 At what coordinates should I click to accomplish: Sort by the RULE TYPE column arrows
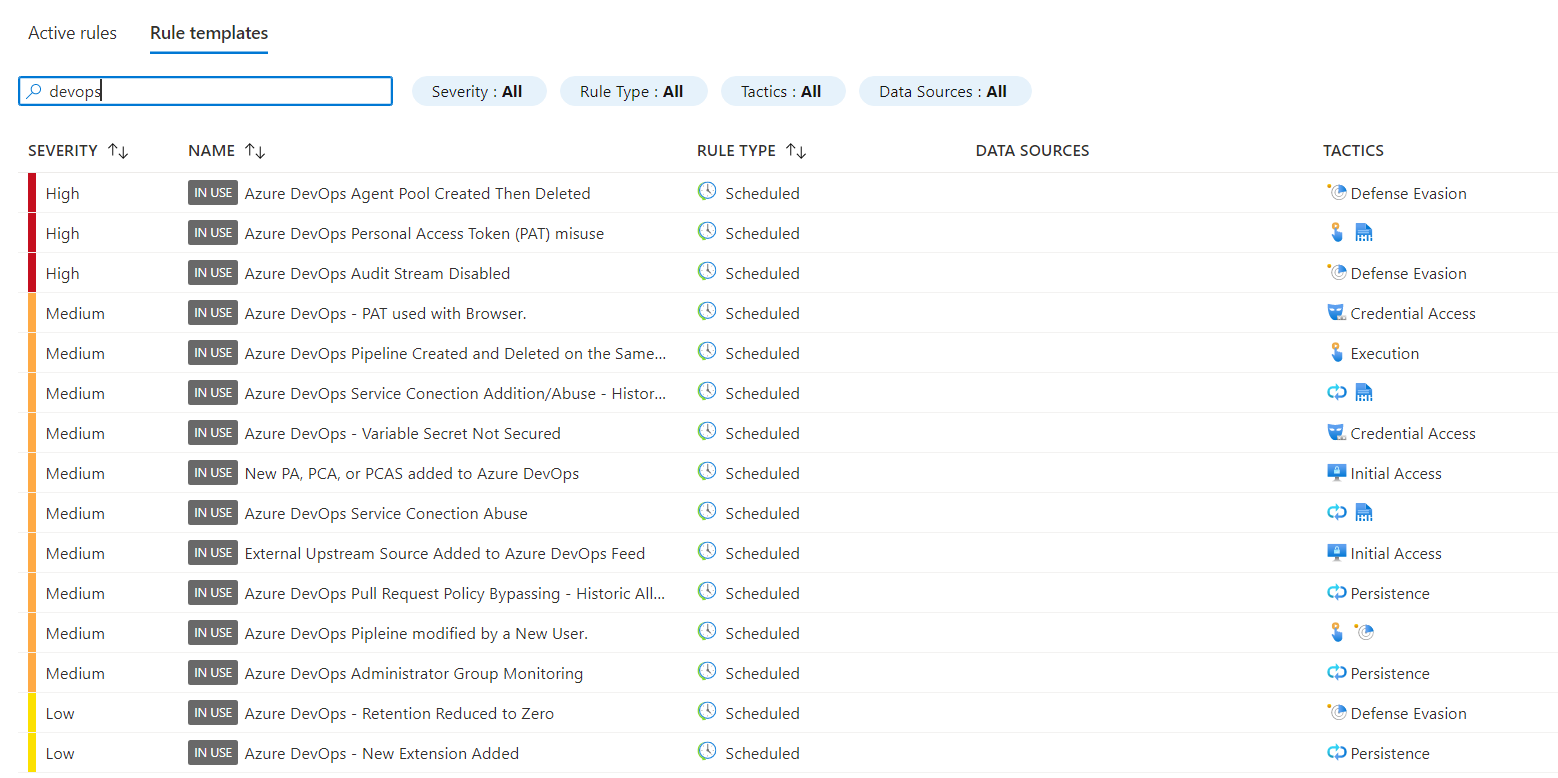796,151
